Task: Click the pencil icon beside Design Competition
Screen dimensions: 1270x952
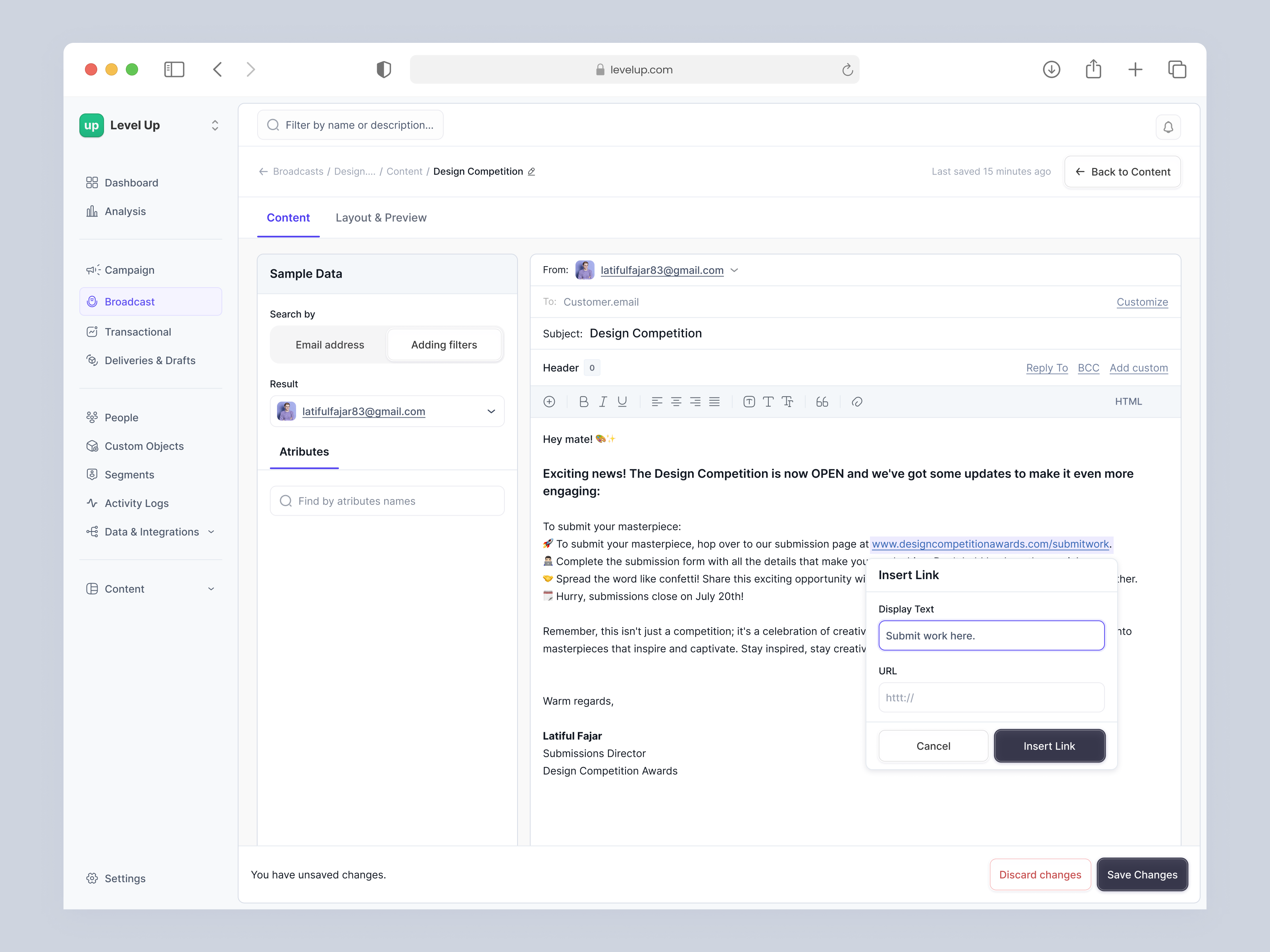Action: point(532,172)
